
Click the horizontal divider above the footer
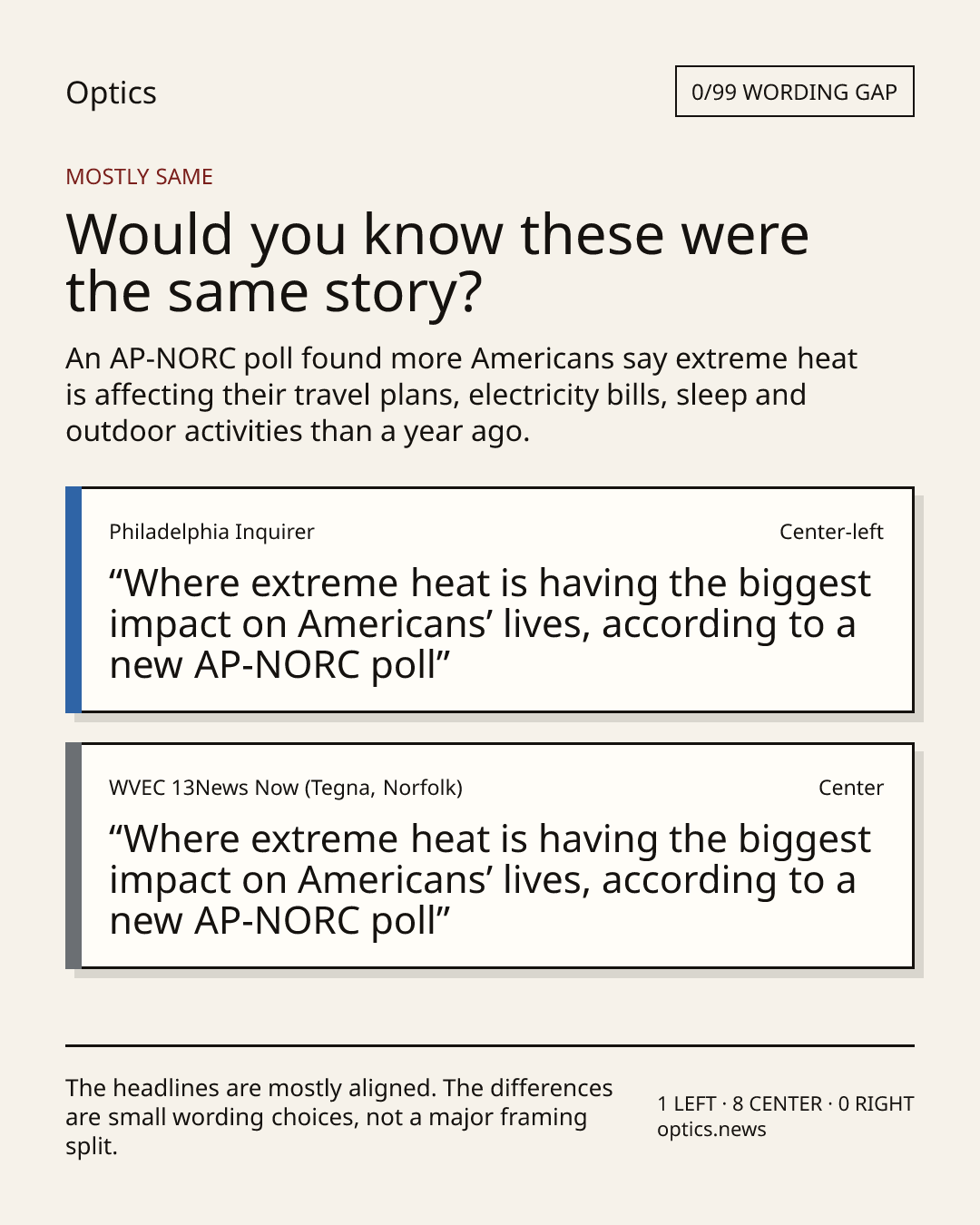pos(490,1045)
